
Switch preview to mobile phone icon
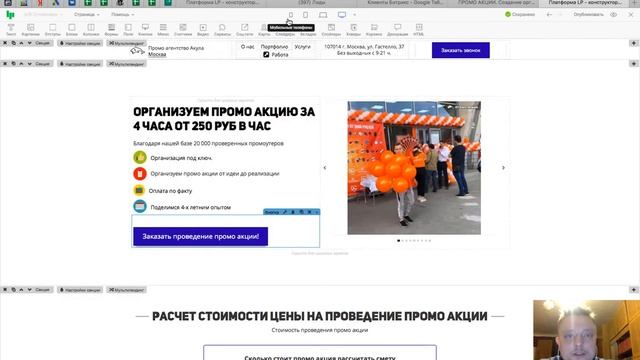pos(291,15)
